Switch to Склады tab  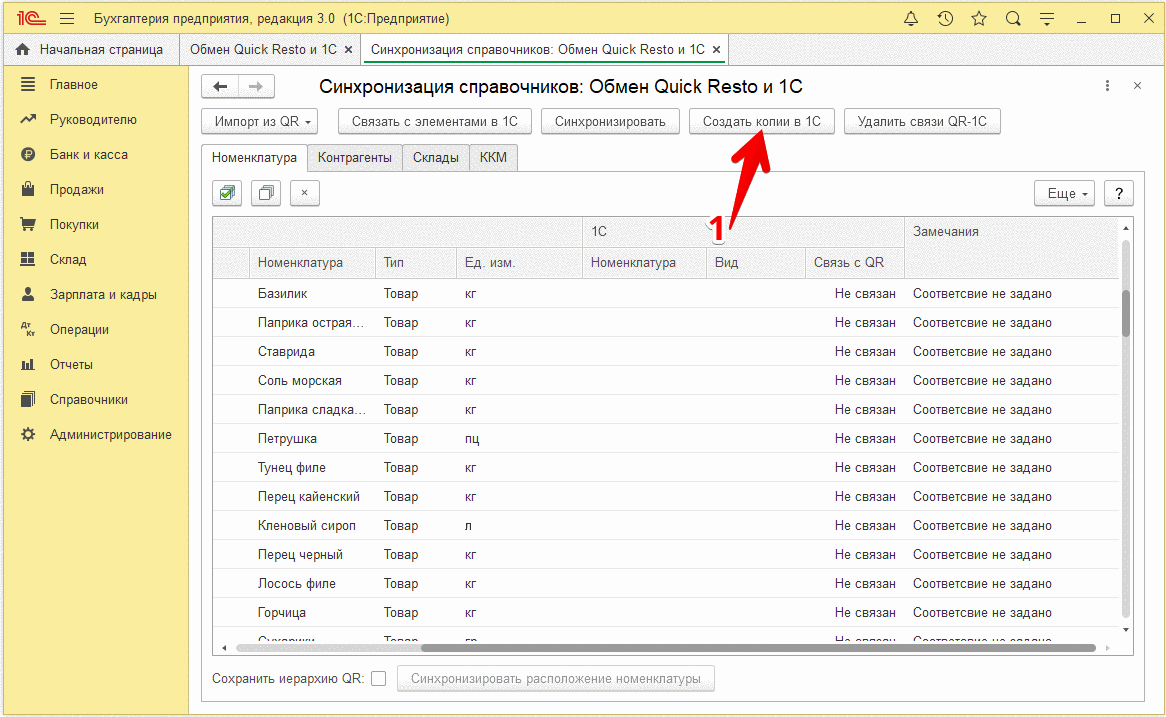[x=436, y=158]
